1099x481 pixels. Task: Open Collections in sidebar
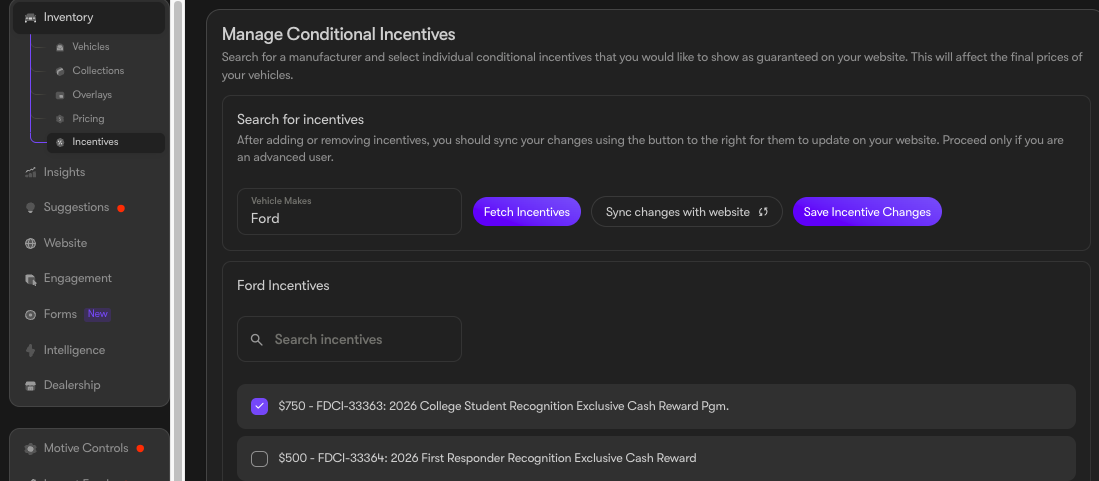point(98,71)
